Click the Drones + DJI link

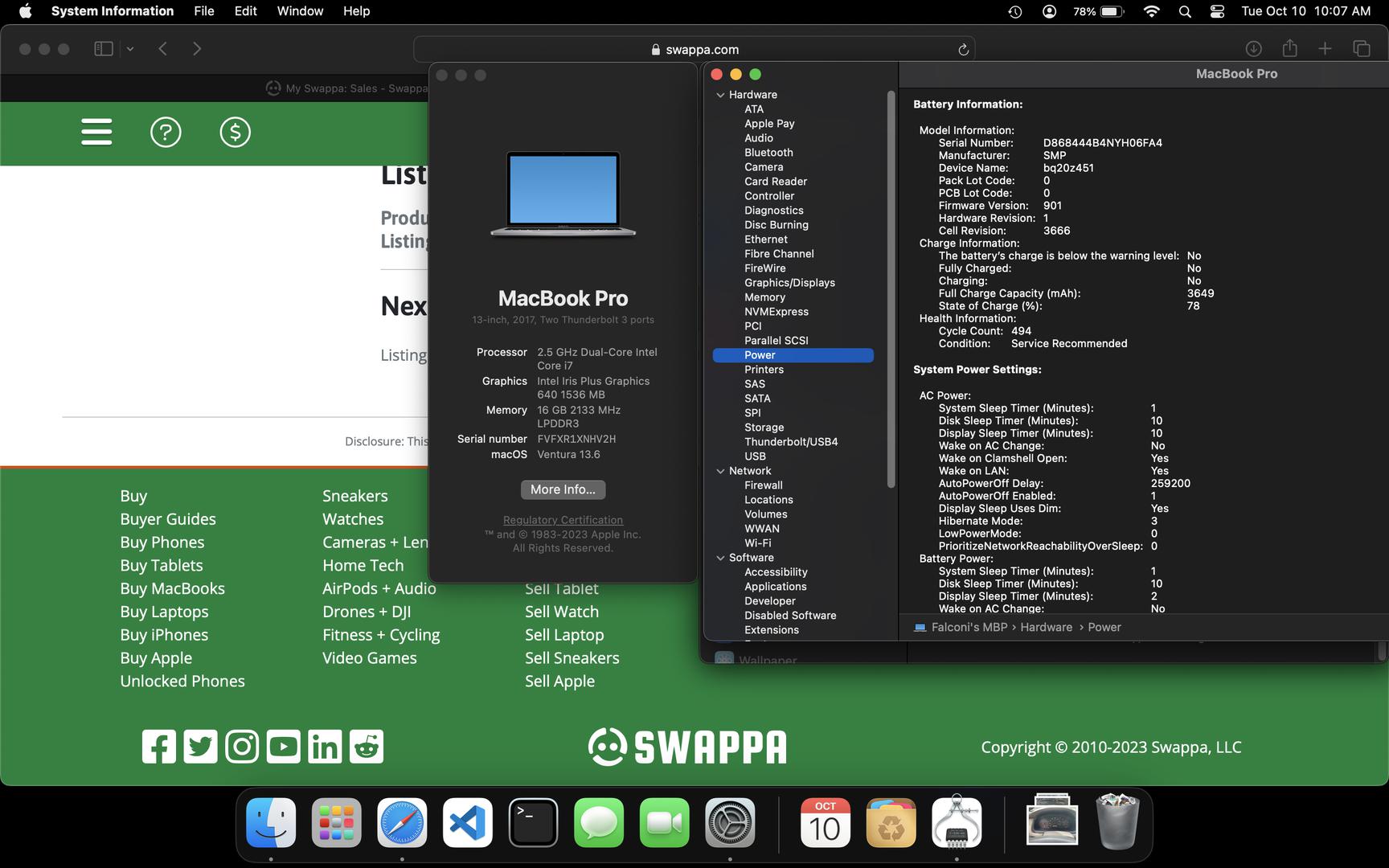367,612
